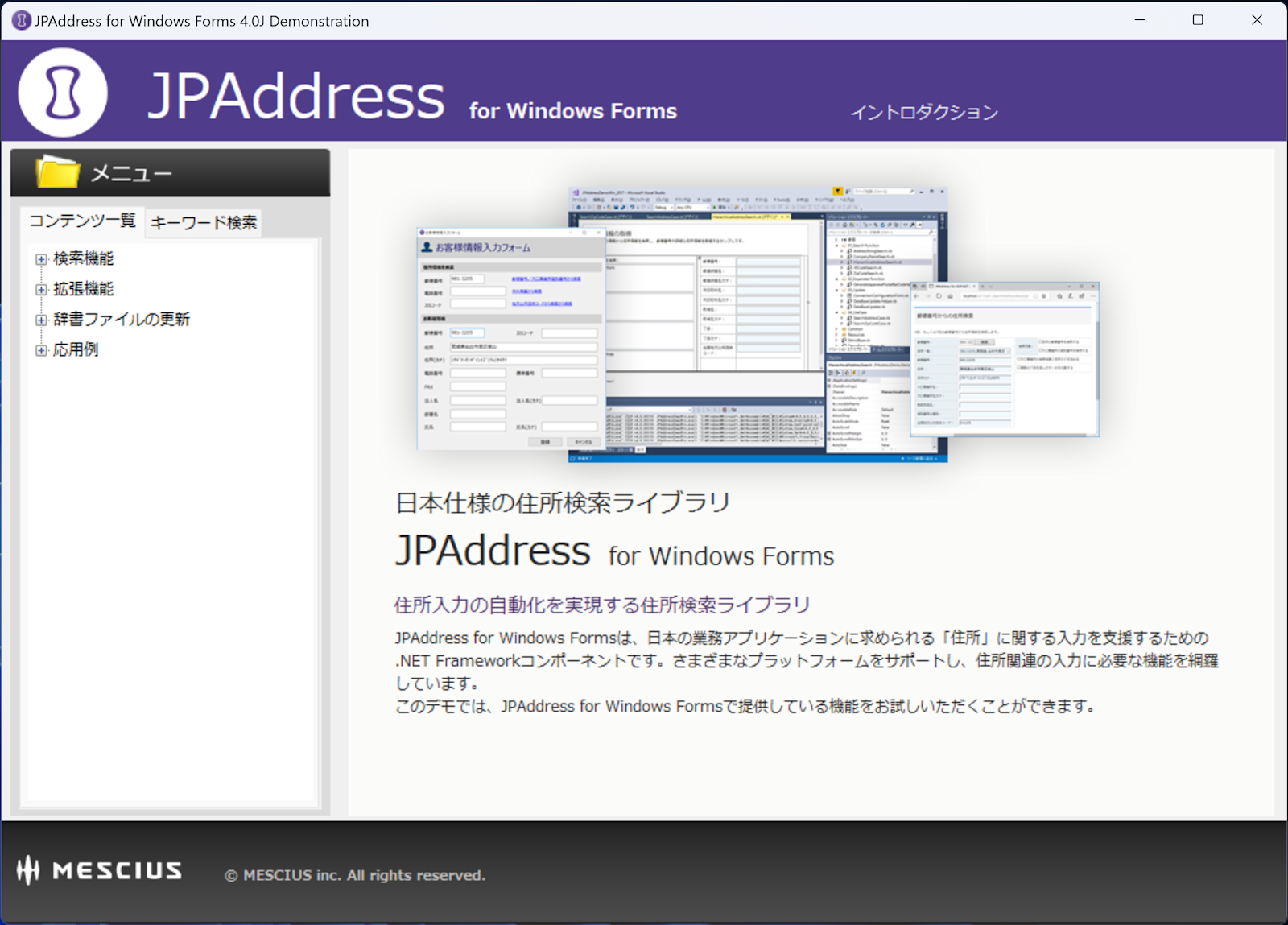
Task: Expand the 応用例 tree node
Action: tap(41, 350)
